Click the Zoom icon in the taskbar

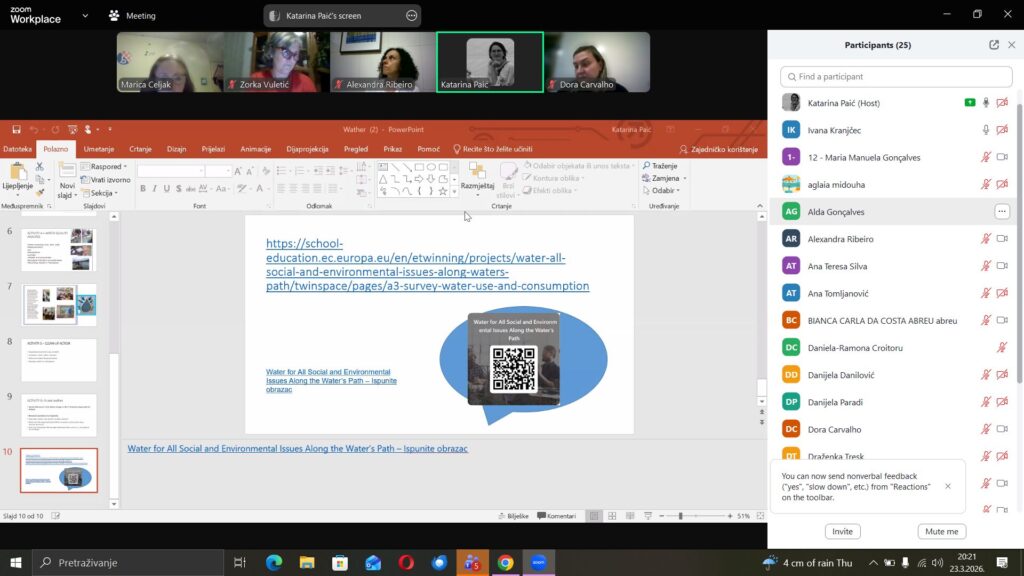pos(539,563)
